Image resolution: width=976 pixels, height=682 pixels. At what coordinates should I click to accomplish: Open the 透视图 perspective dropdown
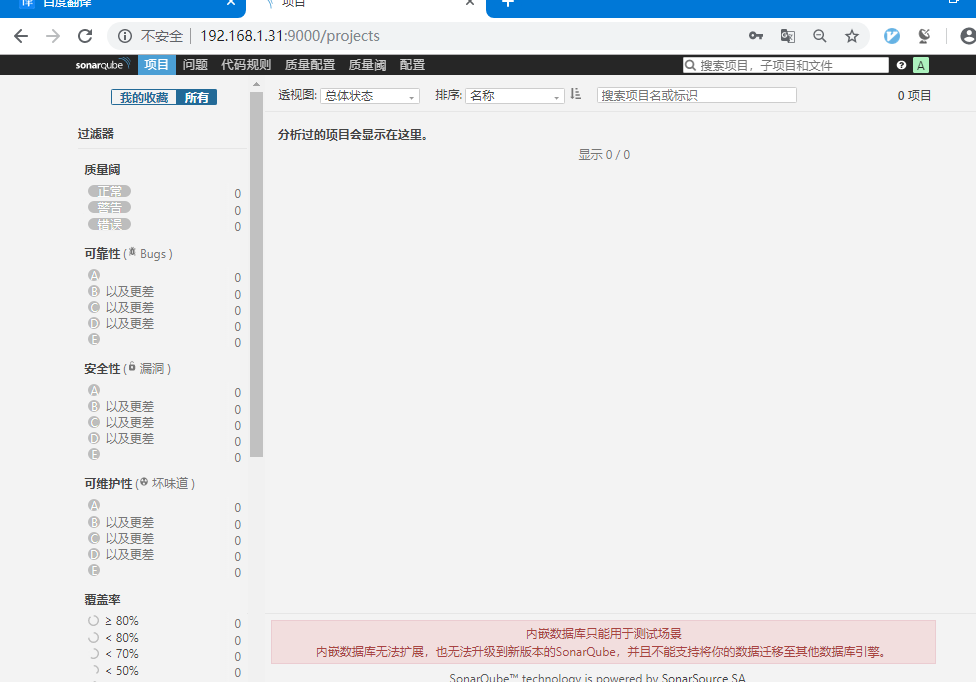point(370,94)
